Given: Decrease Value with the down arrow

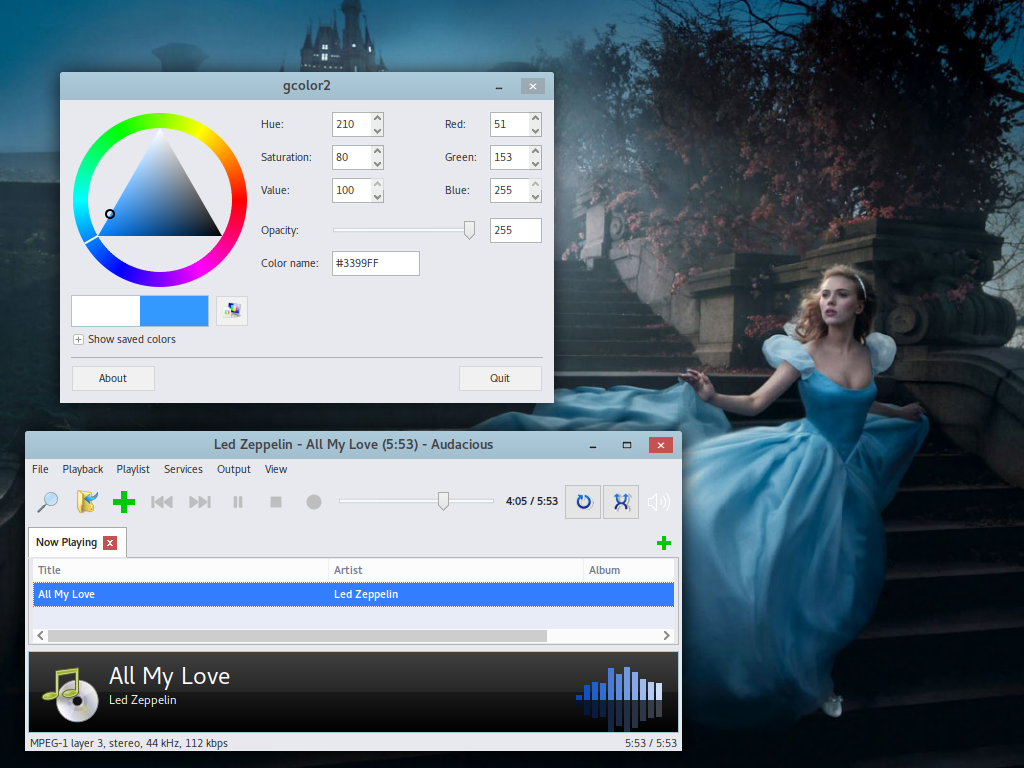Looking at the screenshot, I should coord(377,197).
